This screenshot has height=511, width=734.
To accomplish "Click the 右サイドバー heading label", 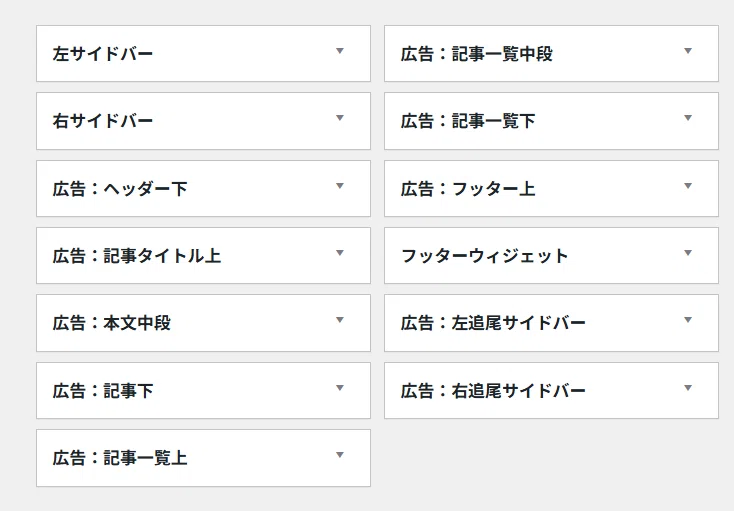I will (x=103, y=121).
